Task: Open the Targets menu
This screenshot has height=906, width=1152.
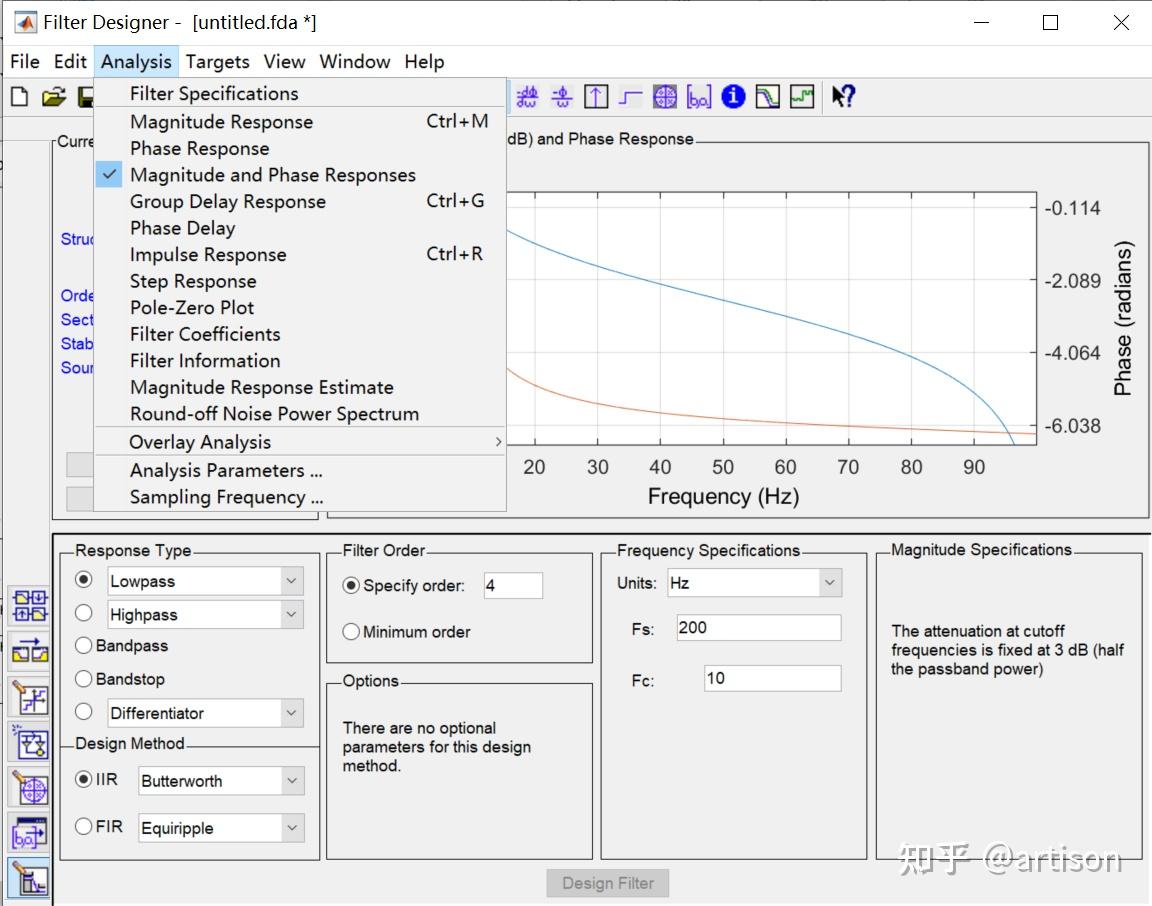Action: coord(217,61)
